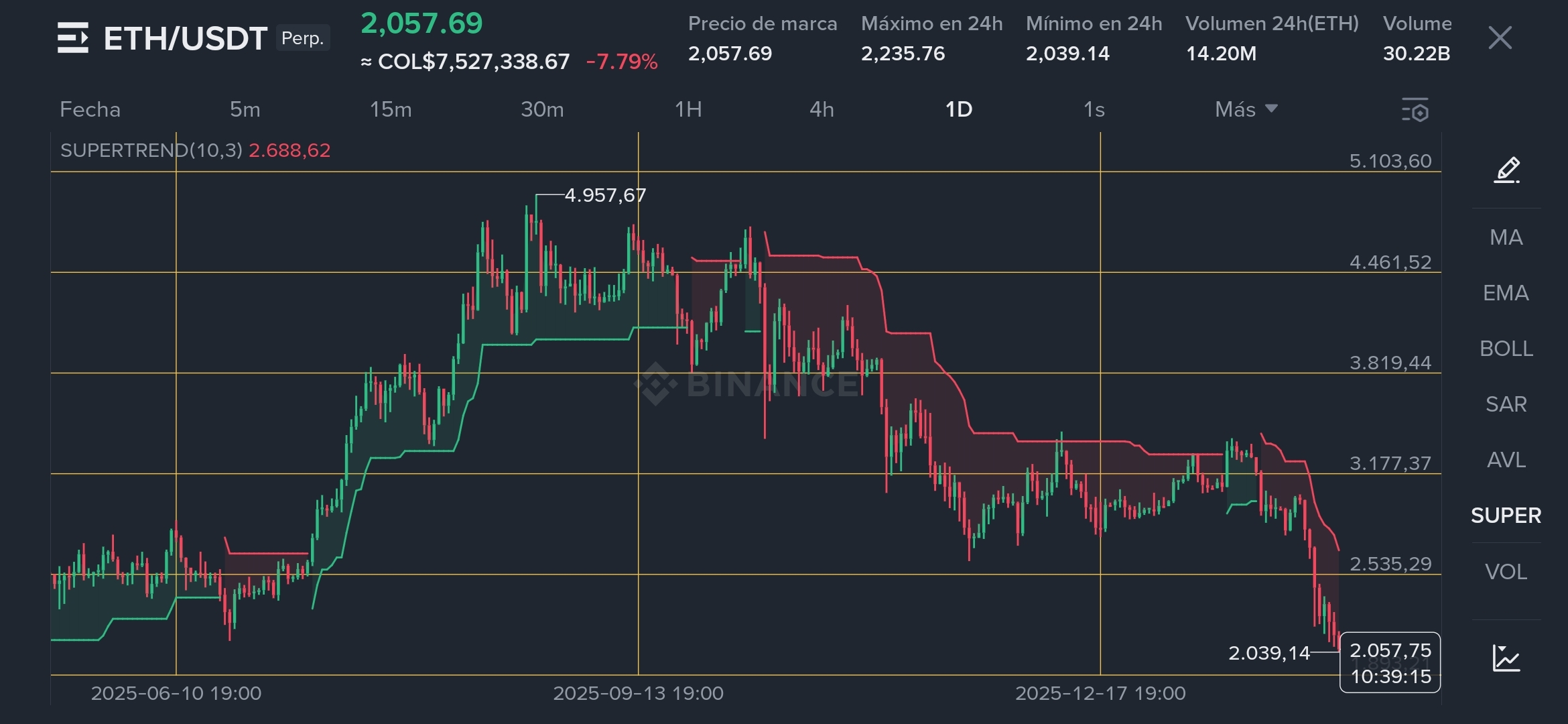
Task: Show the VOL volume indicator
Action: pyautogui.click(x=1506, y=572)
